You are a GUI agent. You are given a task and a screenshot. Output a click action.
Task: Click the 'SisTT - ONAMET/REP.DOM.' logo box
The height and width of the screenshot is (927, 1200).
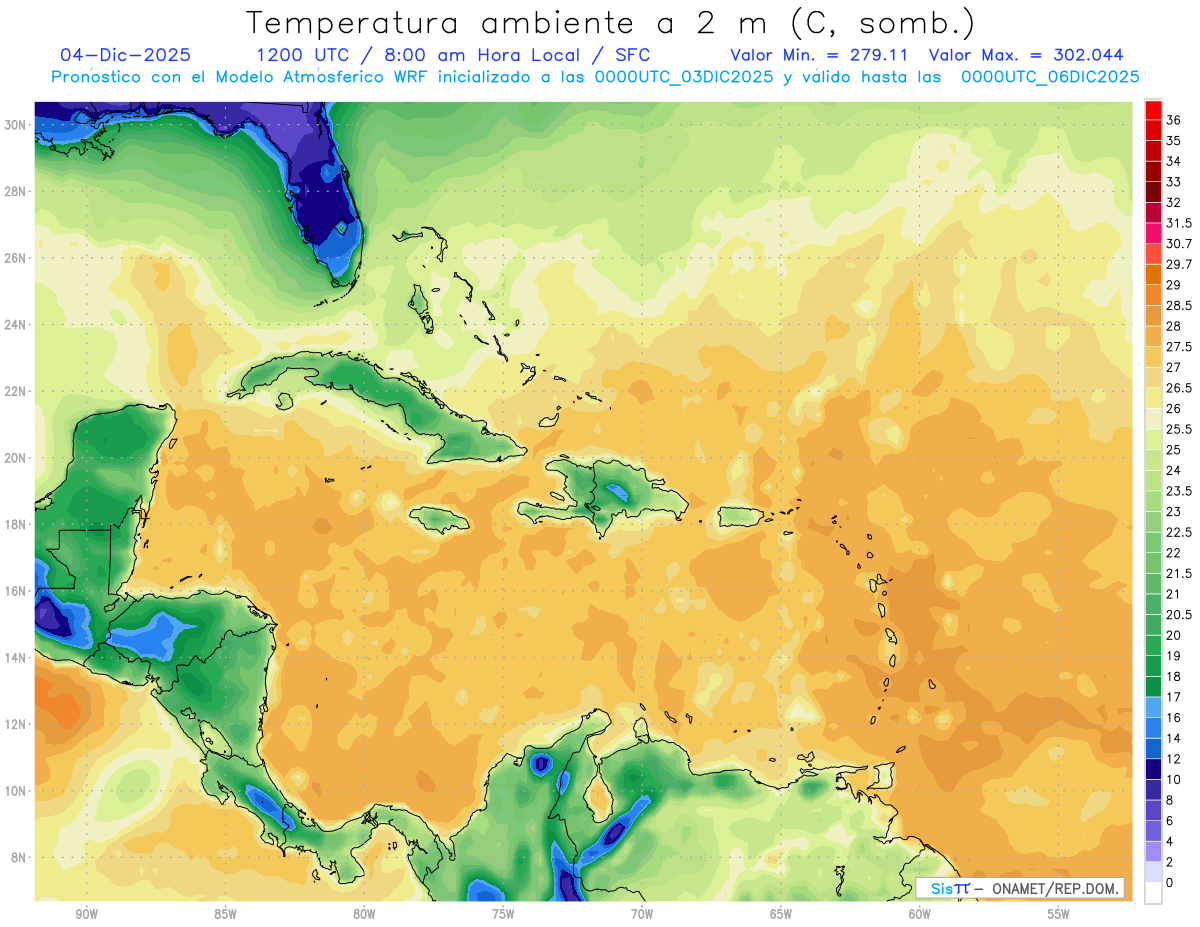pos(1020,888)
